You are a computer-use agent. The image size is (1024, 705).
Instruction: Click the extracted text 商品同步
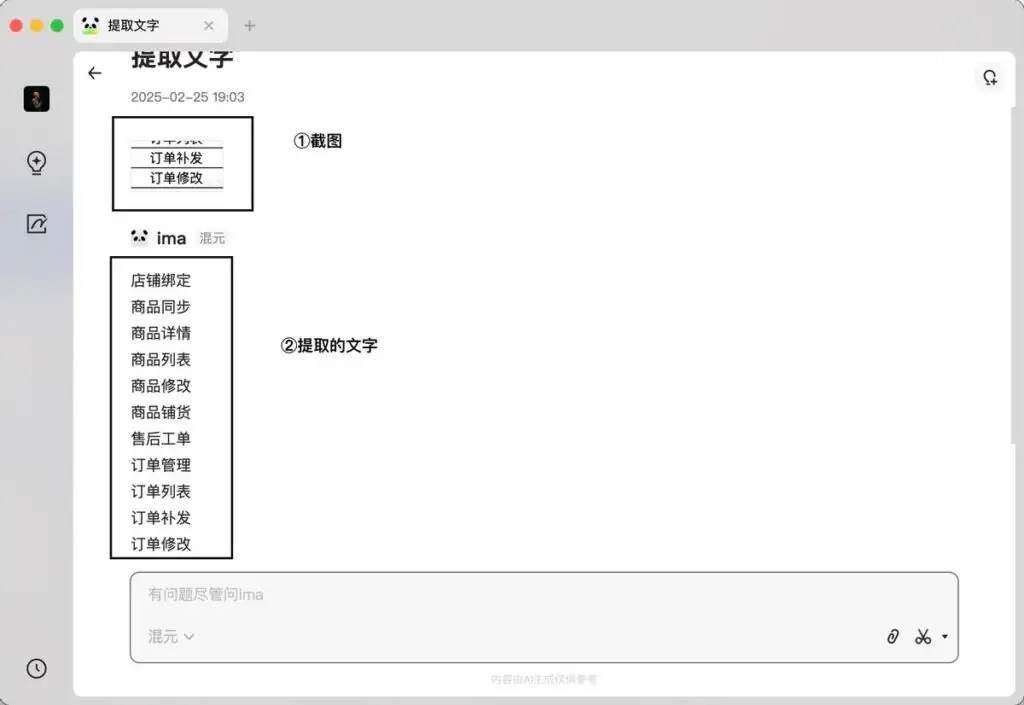(160, 307)
